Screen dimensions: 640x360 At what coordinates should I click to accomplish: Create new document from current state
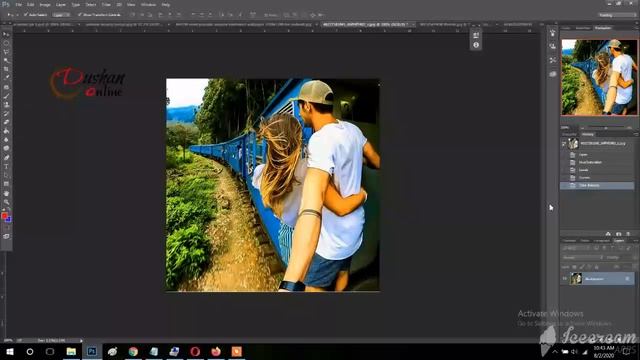coord(608,234)
